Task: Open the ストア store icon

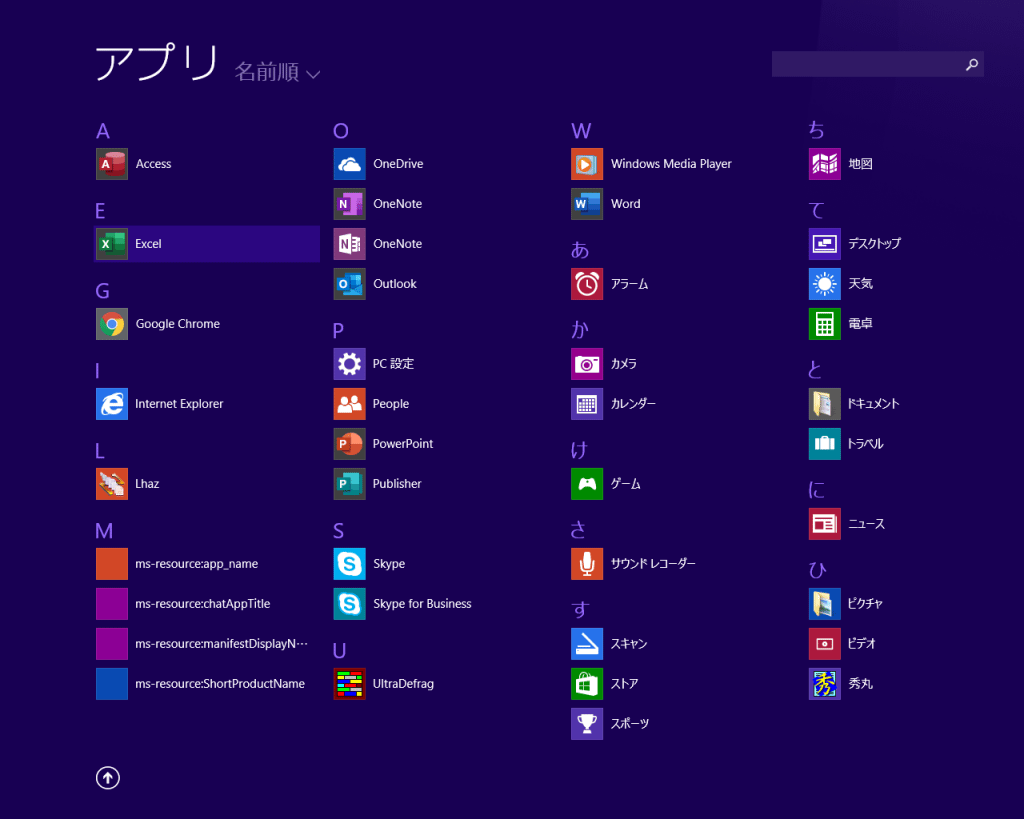Action: tap(587, 684)
